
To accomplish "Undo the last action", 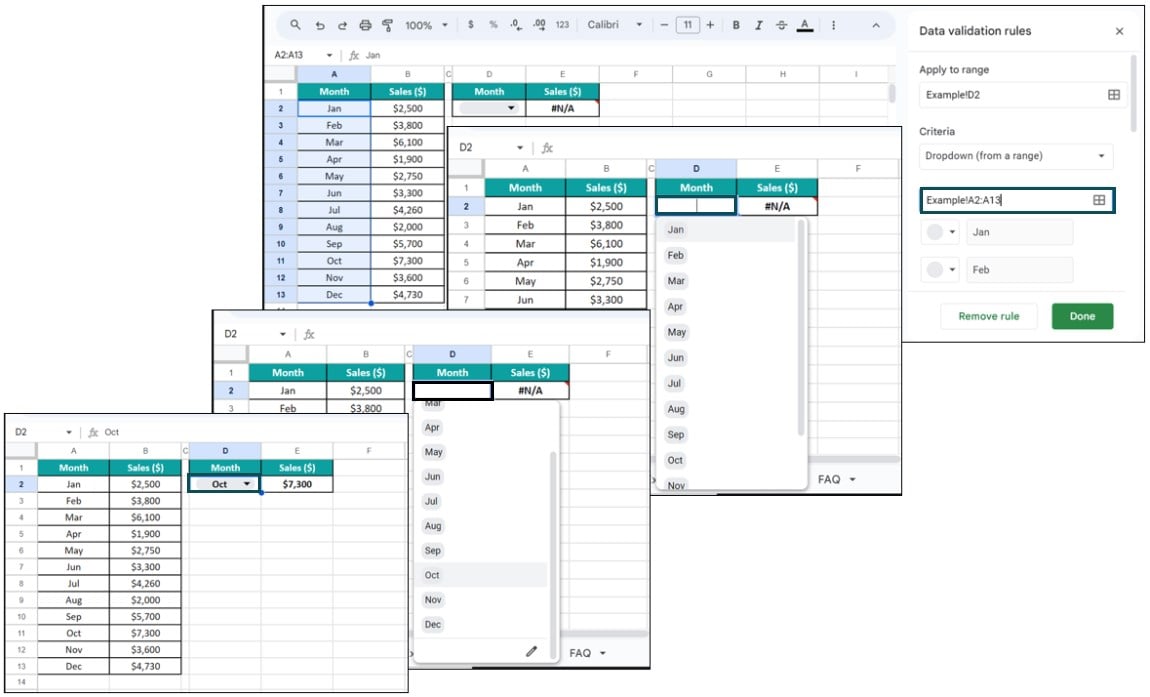I will (319, 26).
